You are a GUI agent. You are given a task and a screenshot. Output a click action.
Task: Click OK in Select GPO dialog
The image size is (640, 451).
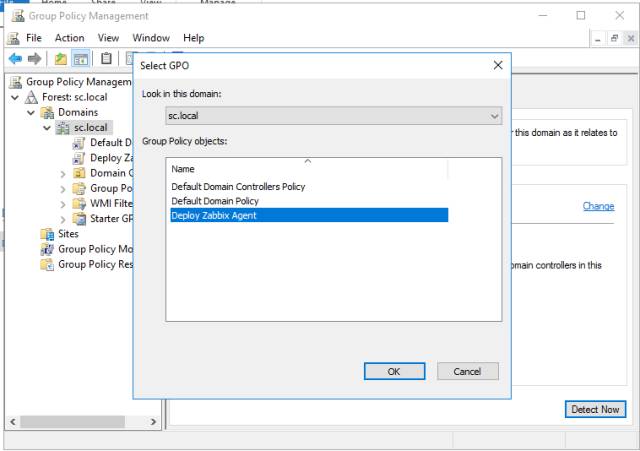click(x=394, y=371)
